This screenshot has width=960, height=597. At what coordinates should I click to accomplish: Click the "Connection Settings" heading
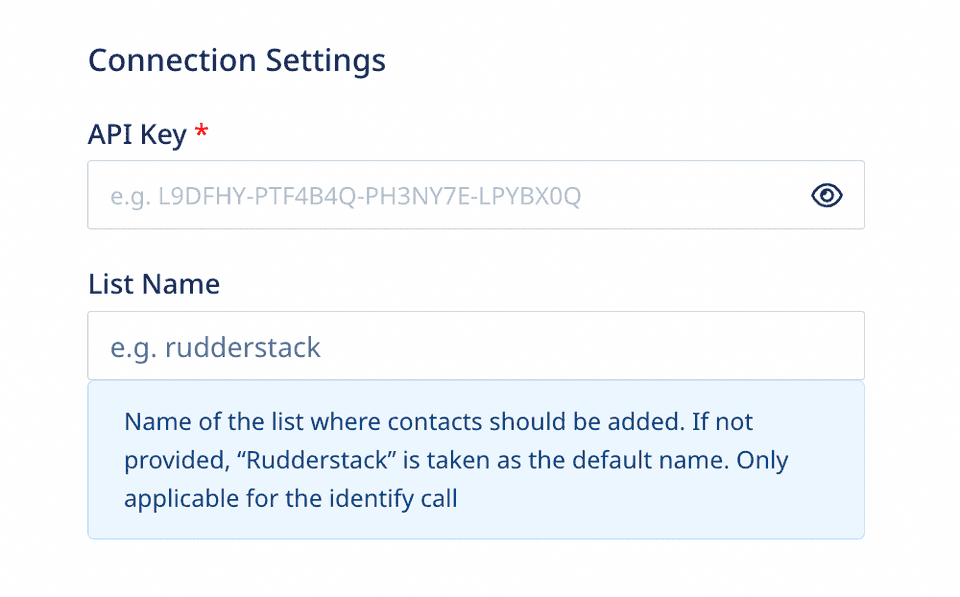(x=237, y=61)
